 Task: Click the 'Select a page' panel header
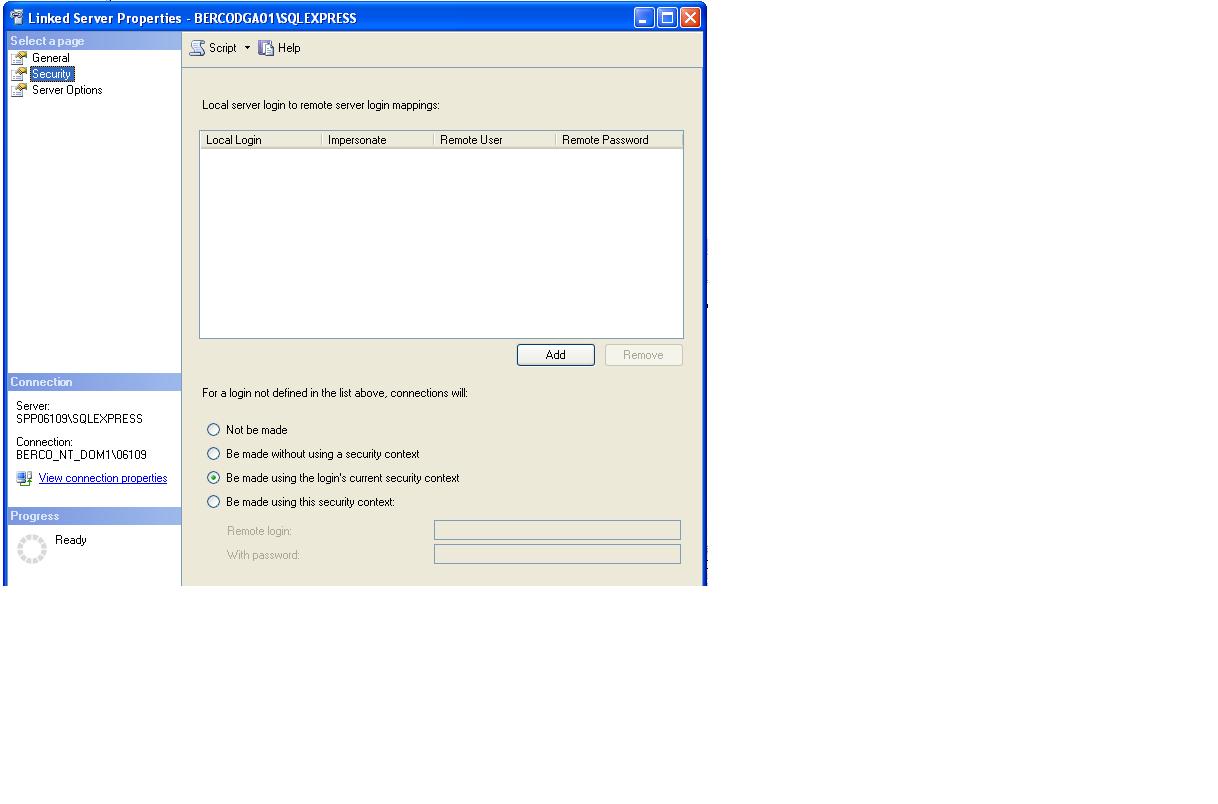point(94,41)
